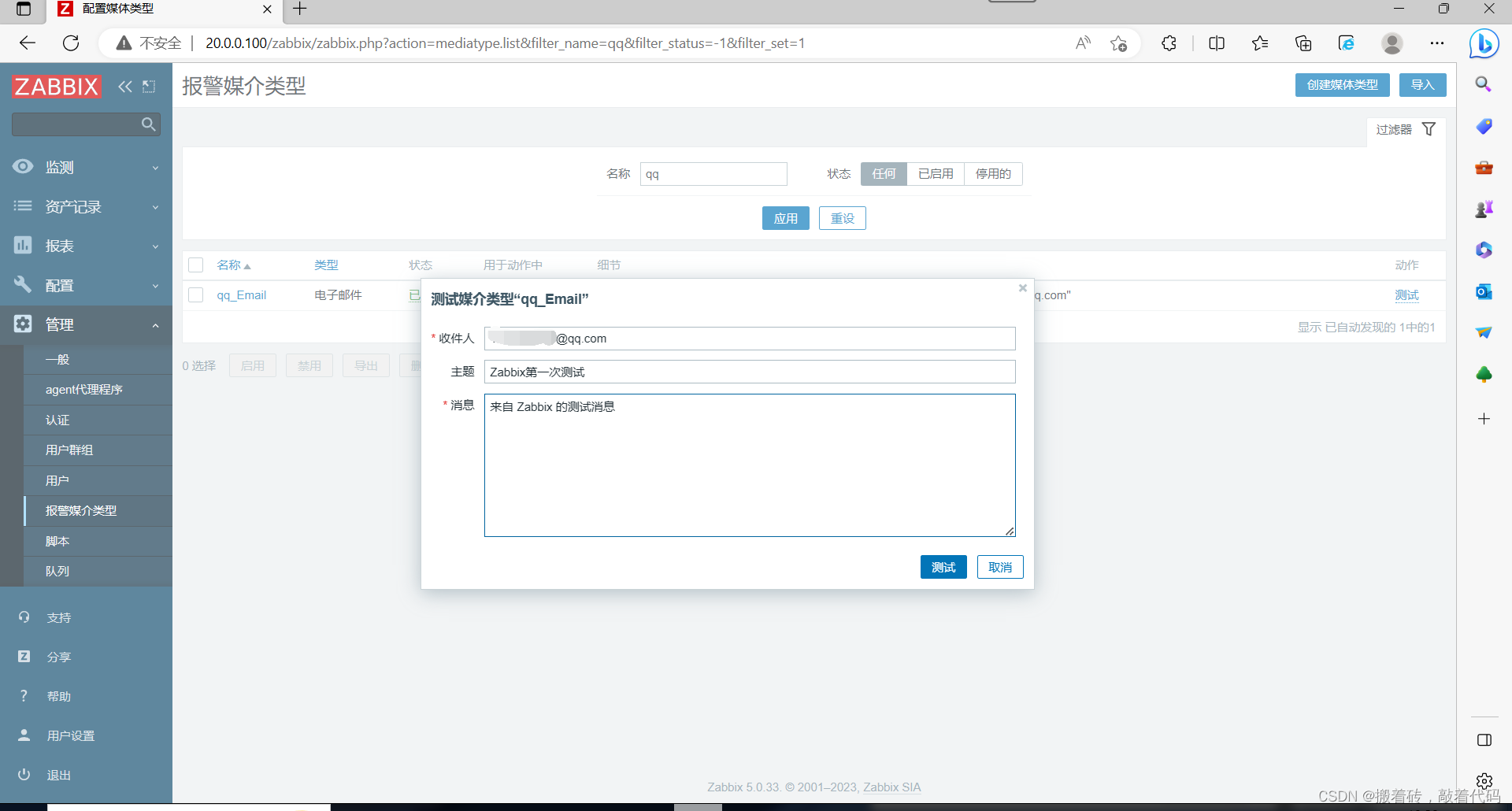Add page to favorites star icon
1512x811 pixels.
tap(1118, 43)
